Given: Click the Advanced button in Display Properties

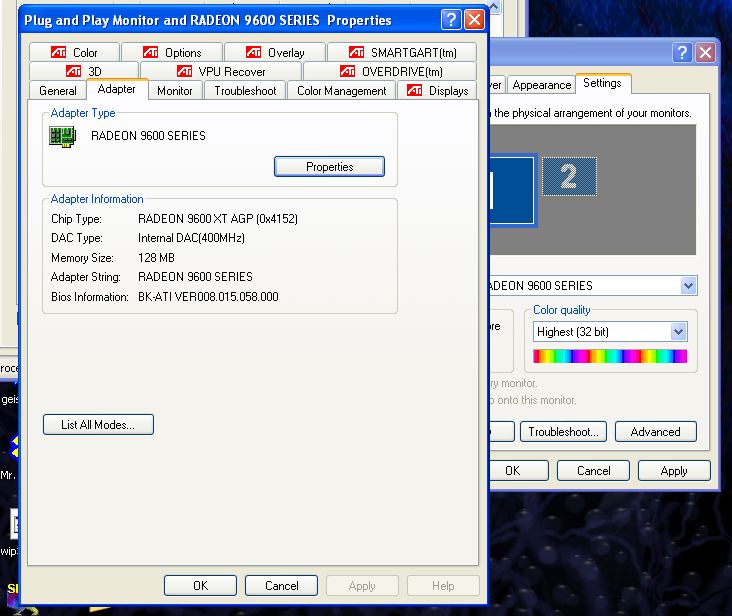Looking at the screenshot, I should (x=655, y=432).
